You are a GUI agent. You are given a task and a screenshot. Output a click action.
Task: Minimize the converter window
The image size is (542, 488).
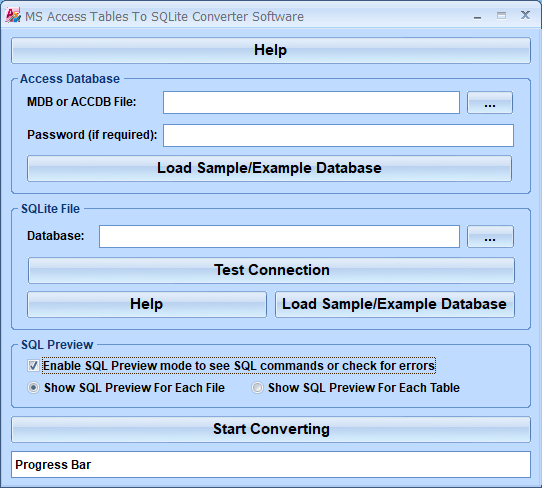(477, 16)
